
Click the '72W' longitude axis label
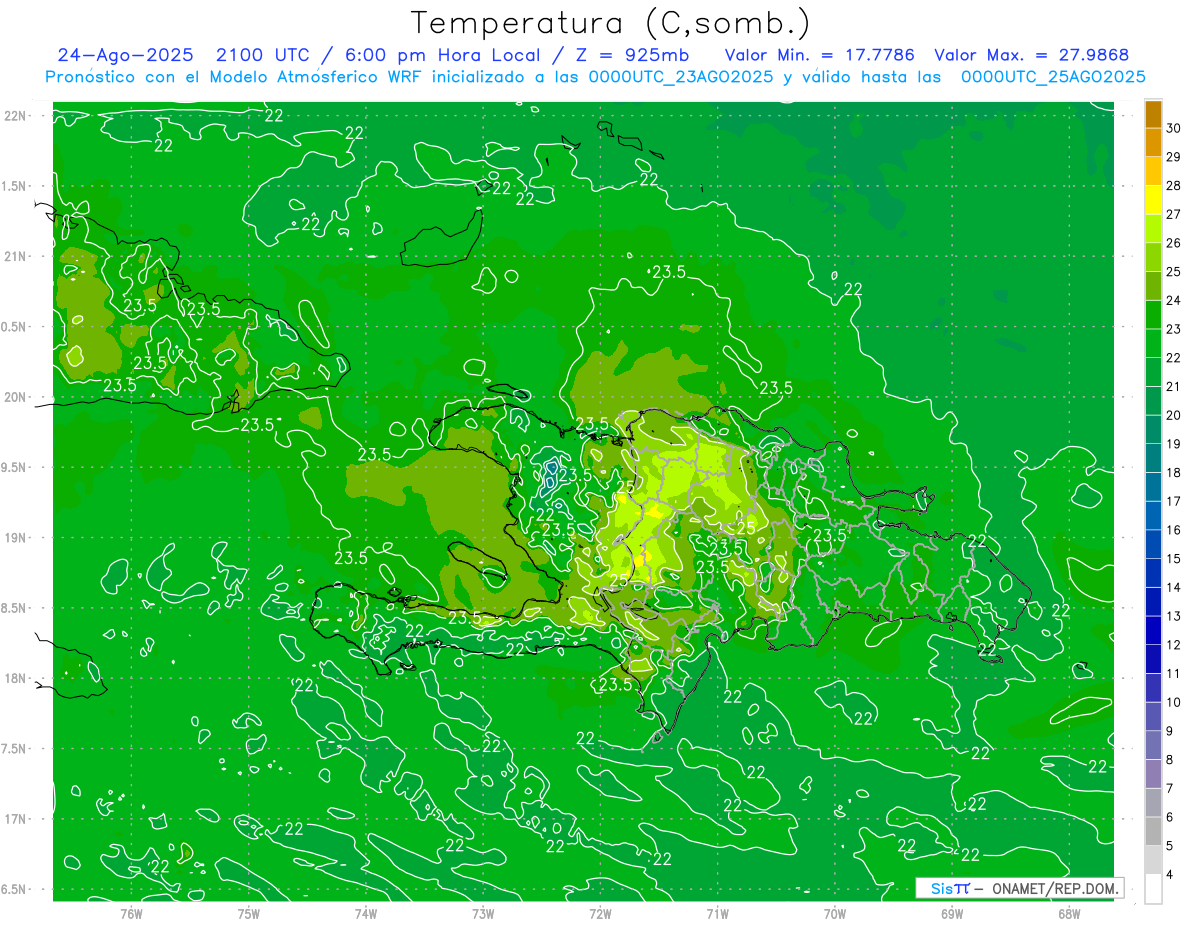click(x=600, y=913)
